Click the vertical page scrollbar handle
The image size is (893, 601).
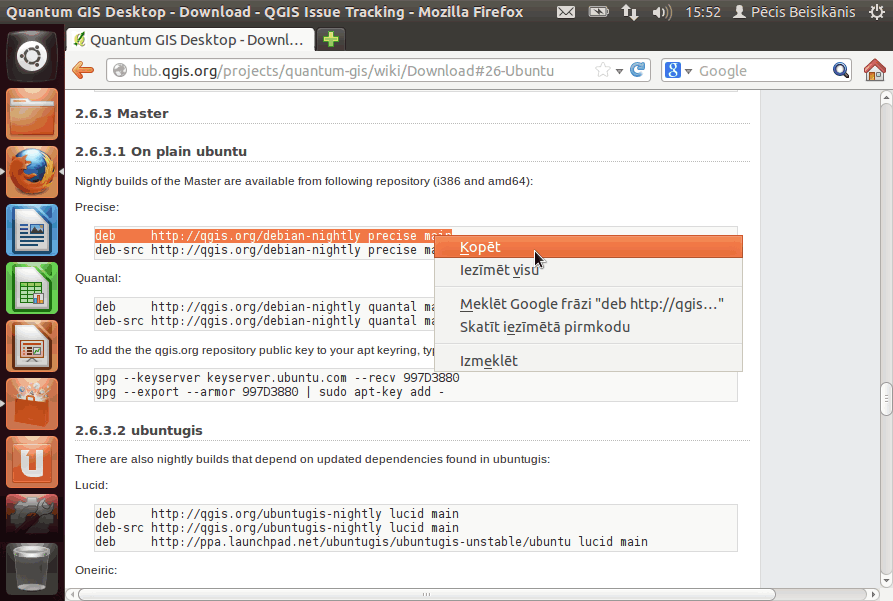click(886, 400)
